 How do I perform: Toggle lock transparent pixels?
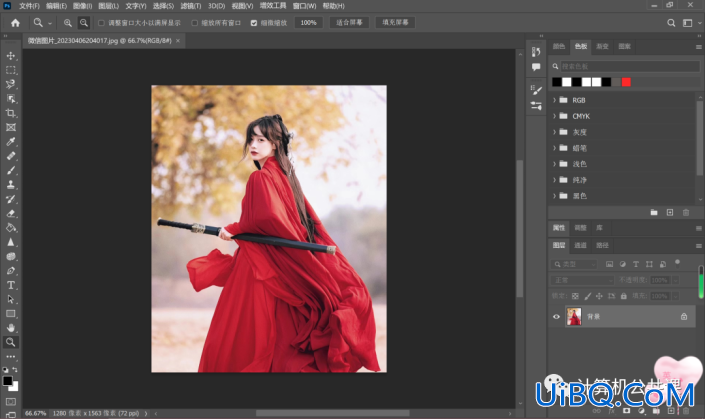point(575,296)
